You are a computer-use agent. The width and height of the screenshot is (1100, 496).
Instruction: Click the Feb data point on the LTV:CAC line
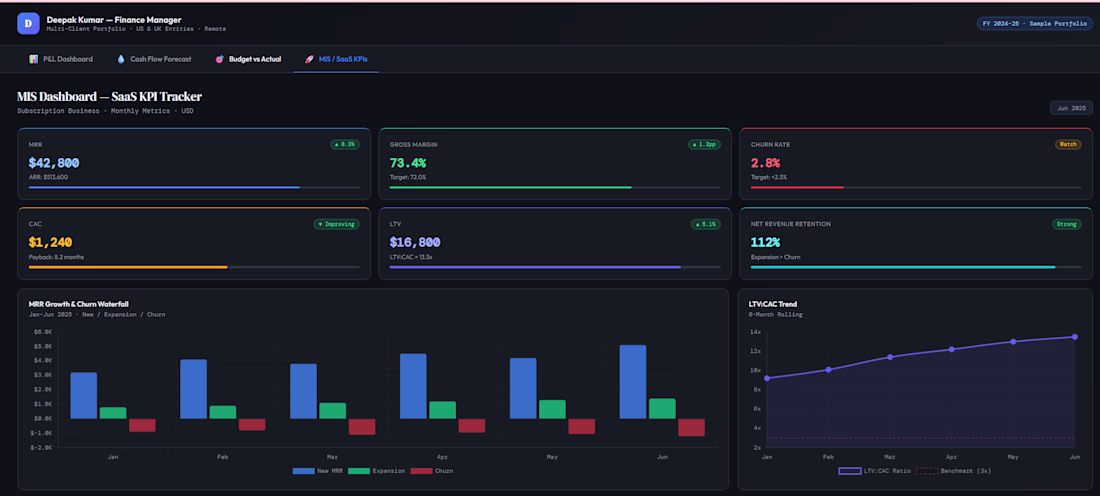[829, 370]
